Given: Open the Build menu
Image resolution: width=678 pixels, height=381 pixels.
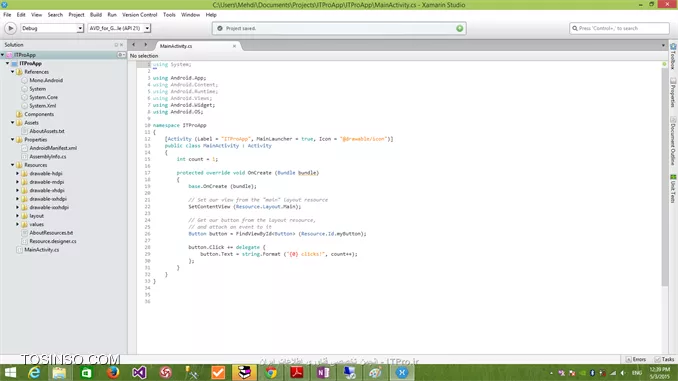Looking at the screenshot, I should 96,15.
